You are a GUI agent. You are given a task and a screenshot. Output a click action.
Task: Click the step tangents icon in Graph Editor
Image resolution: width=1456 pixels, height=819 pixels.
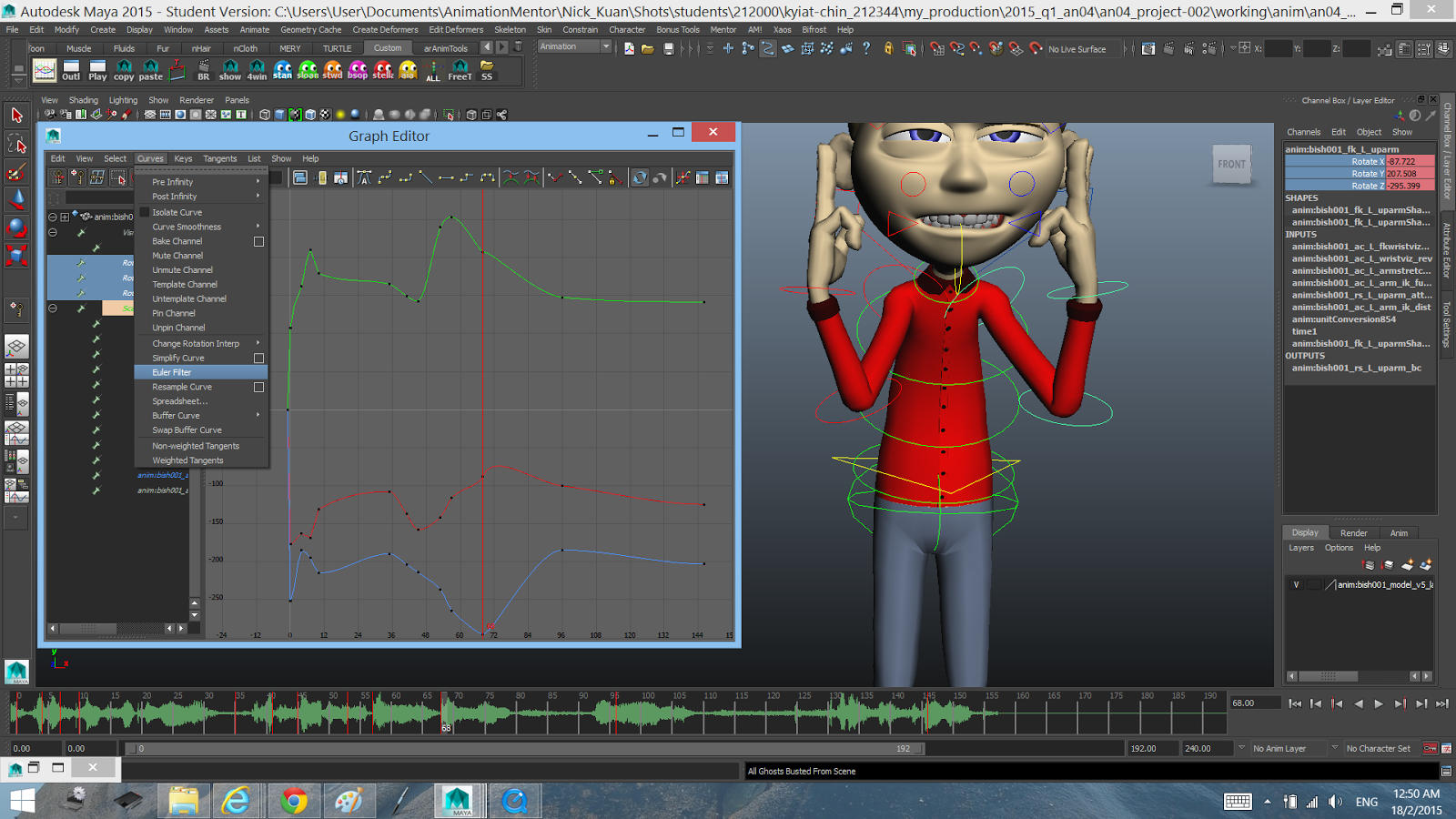[x=466, y=177]
